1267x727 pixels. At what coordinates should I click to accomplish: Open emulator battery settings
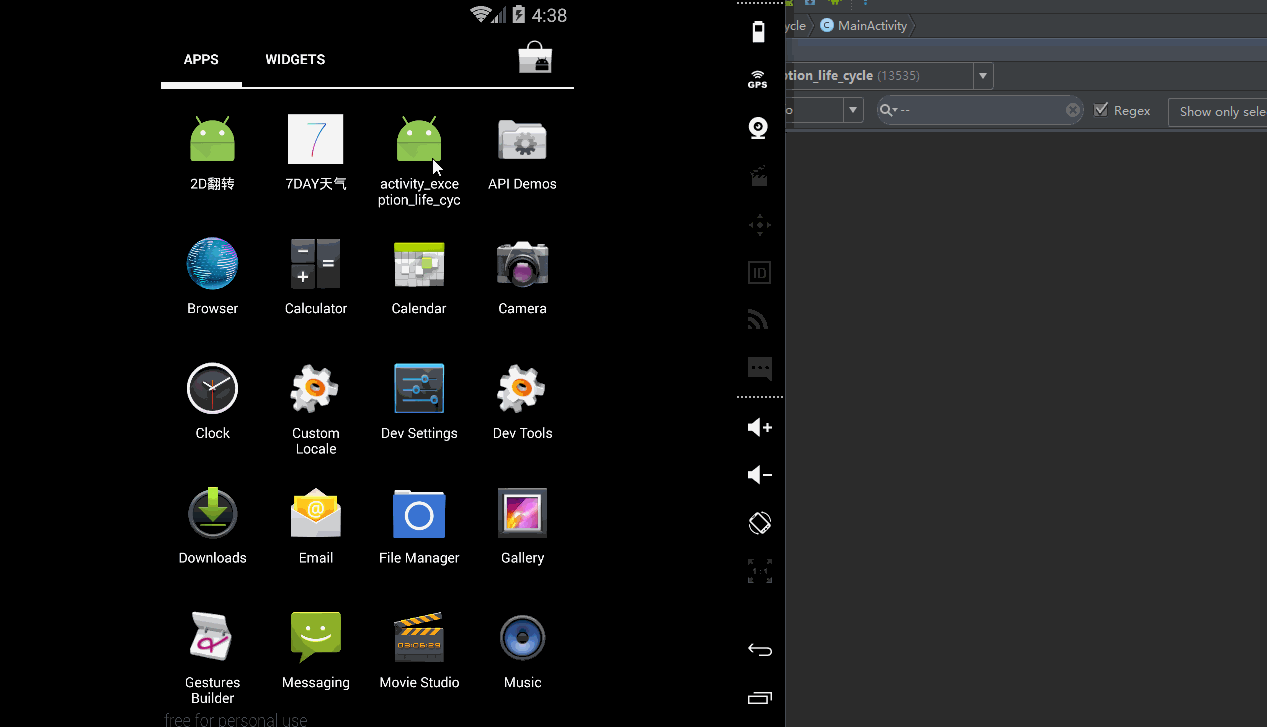click(759, 31)
